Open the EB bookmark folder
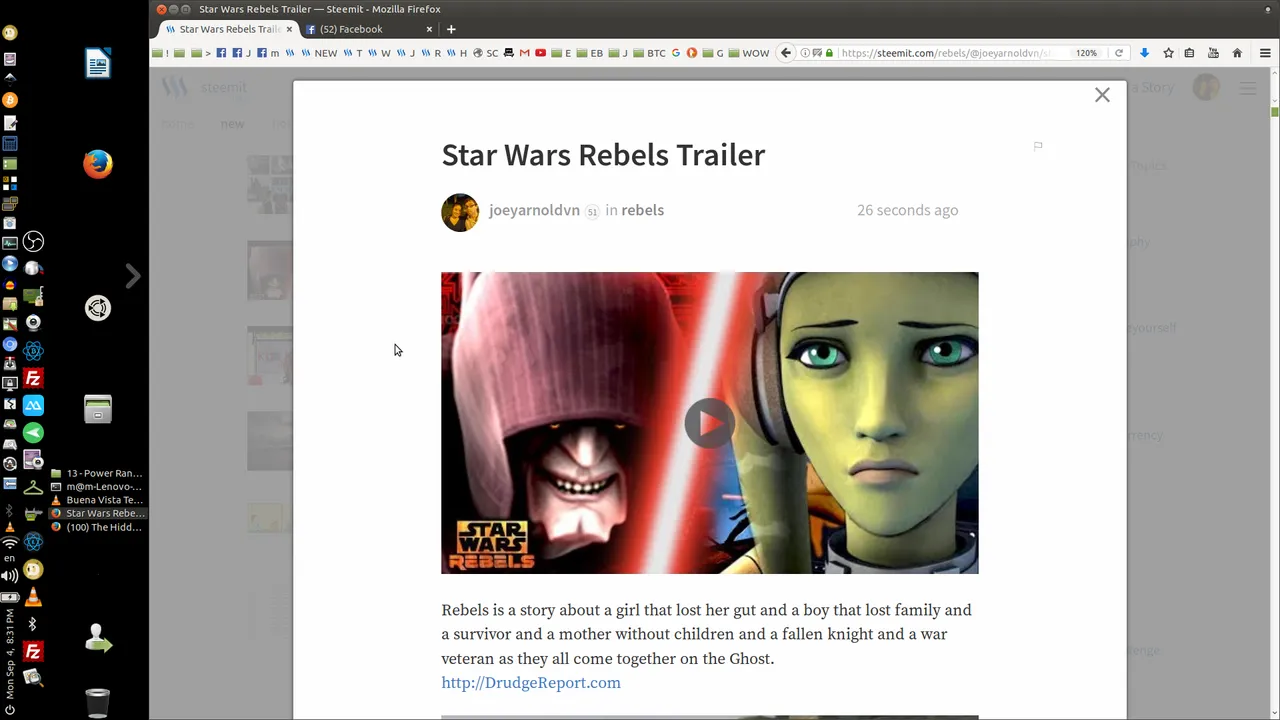Image resolution: width=1280 pixels, height=720 pixels. [590, 53]
